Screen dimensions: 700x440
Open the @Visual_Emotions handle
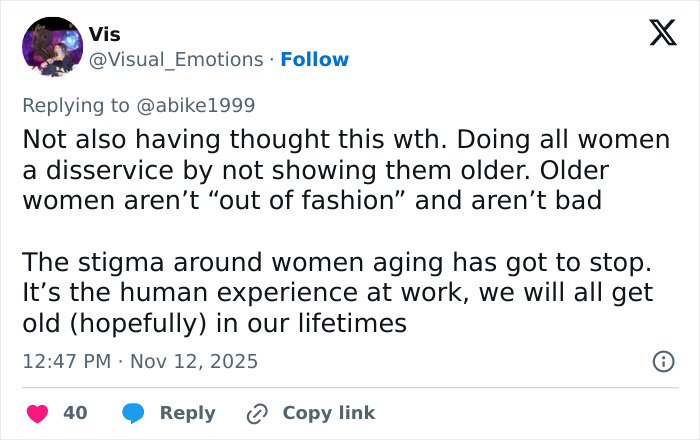[177, 60]
